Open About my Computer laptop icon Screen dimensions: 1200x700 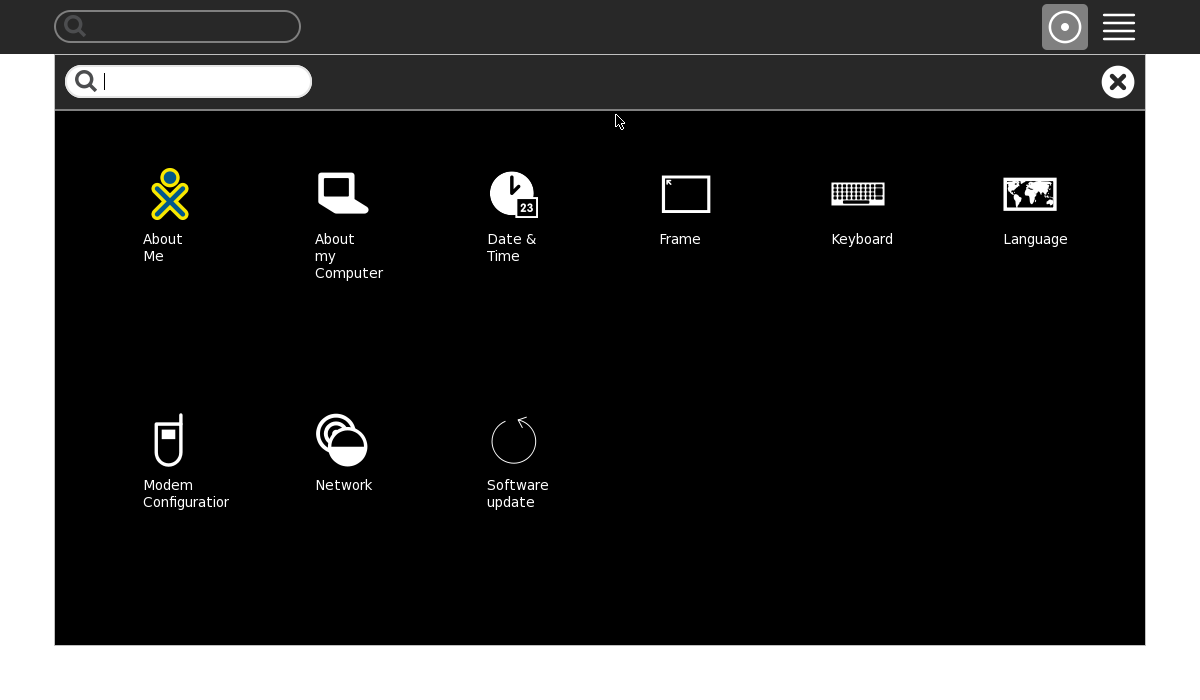point(342,194)
